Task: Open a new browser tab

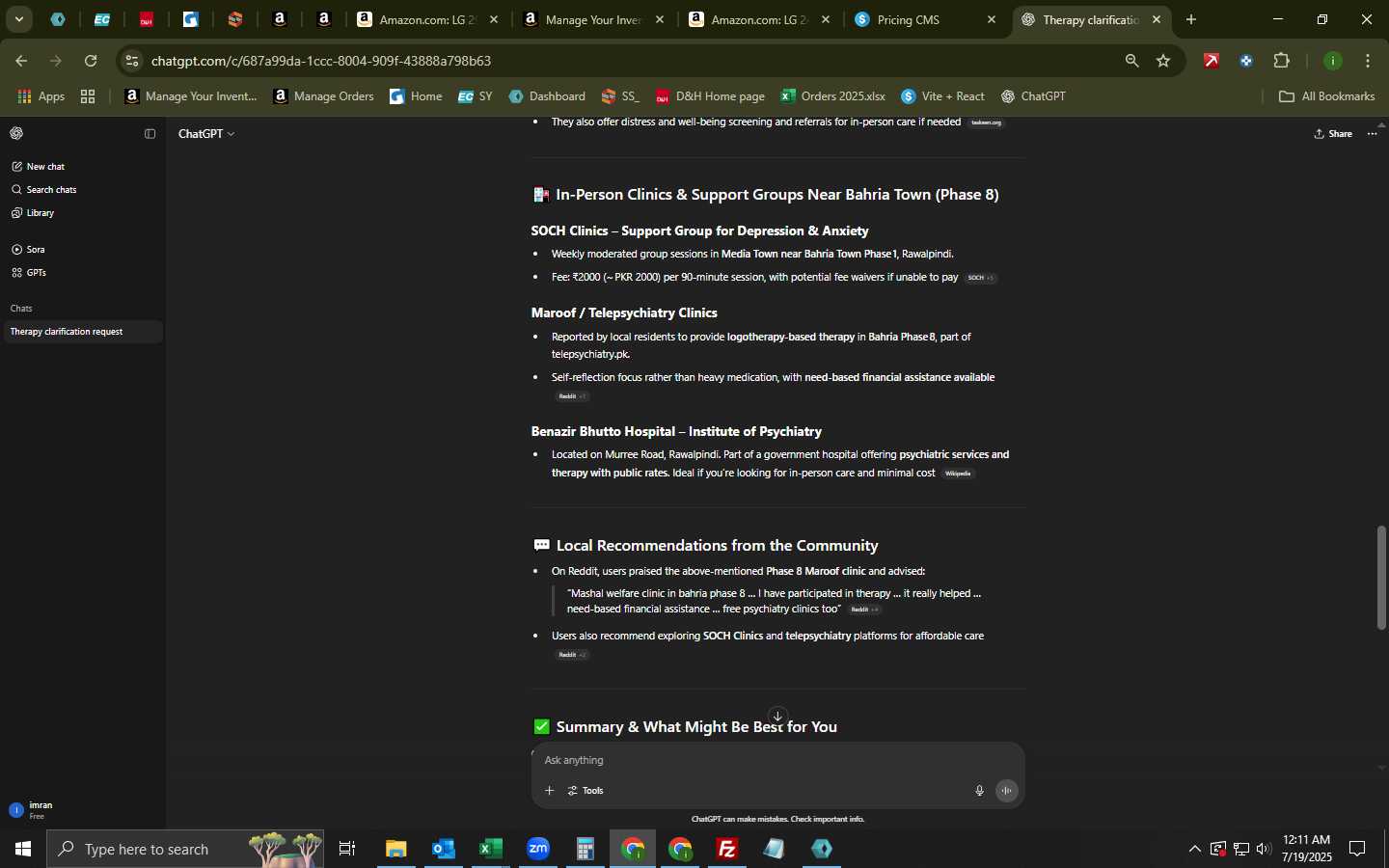Action: pyautogui.click(x=1191, y=19)
